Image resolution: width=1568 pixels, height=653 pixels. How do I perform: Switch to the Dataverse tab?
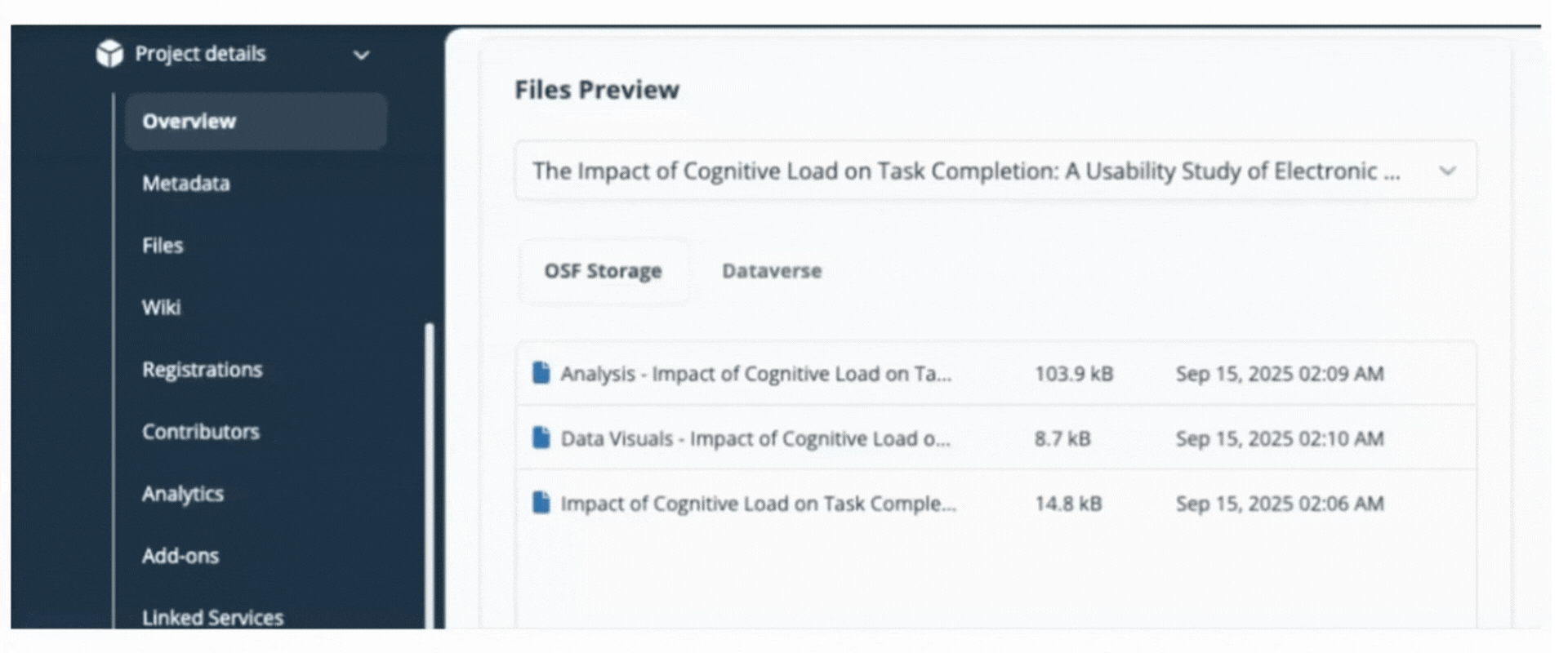coord(771,271)
